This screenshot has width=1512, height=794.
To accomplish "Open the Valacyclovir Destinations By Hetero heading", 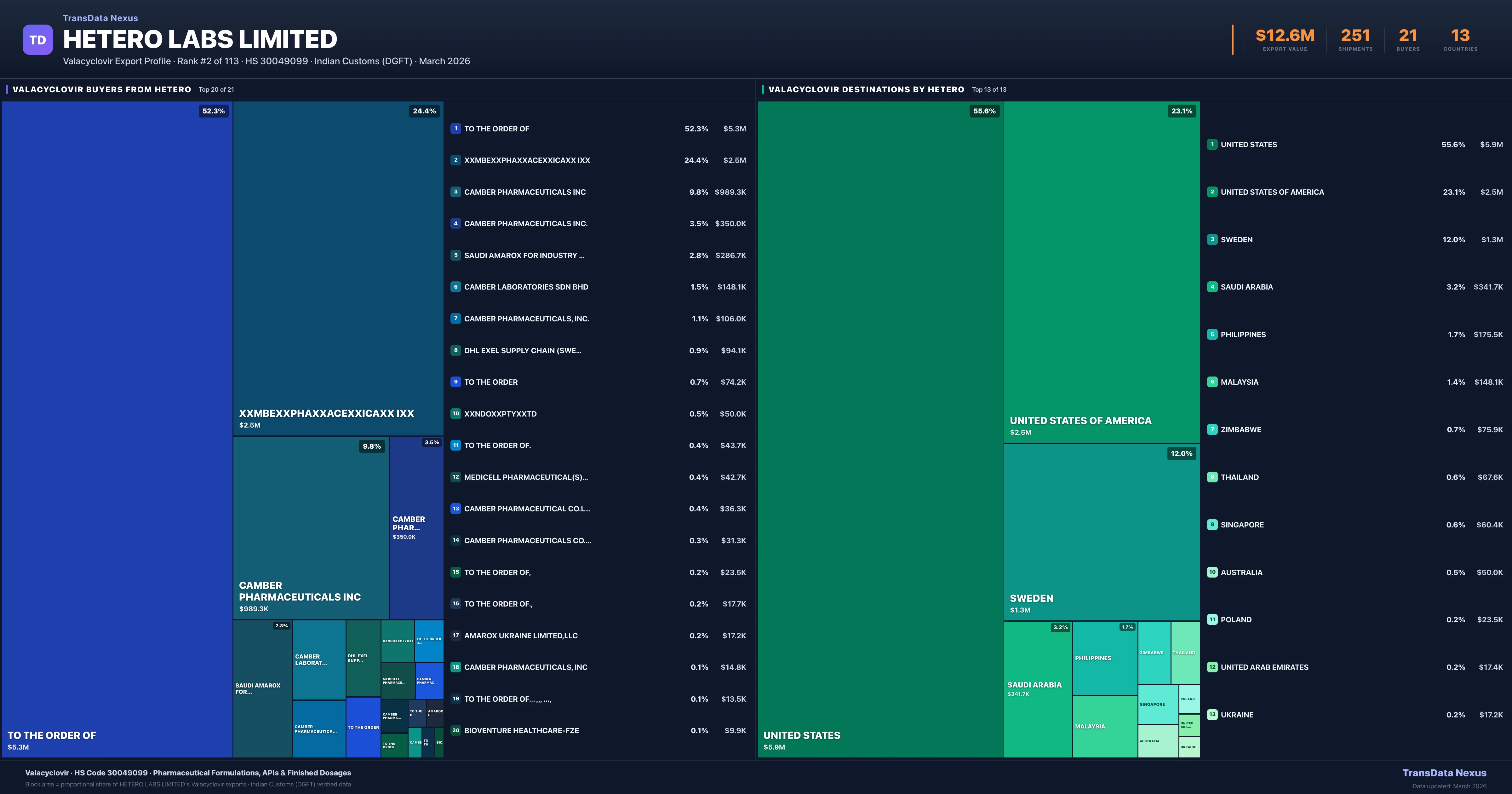I will [x=866, y=89].
